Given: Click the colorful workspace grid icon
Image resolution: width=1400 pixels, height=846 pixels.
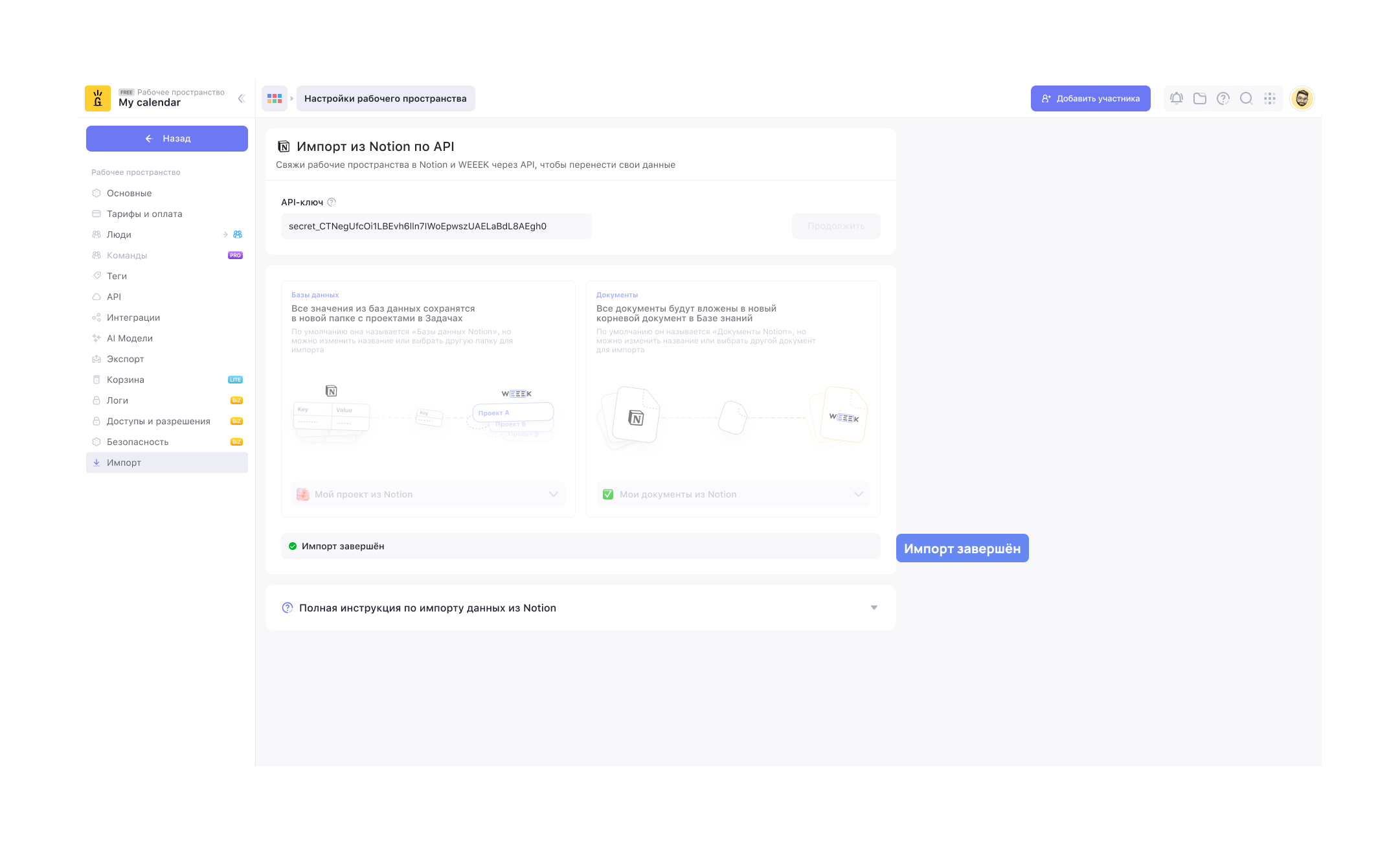Looking at the screenshot, I should point(275,98).
